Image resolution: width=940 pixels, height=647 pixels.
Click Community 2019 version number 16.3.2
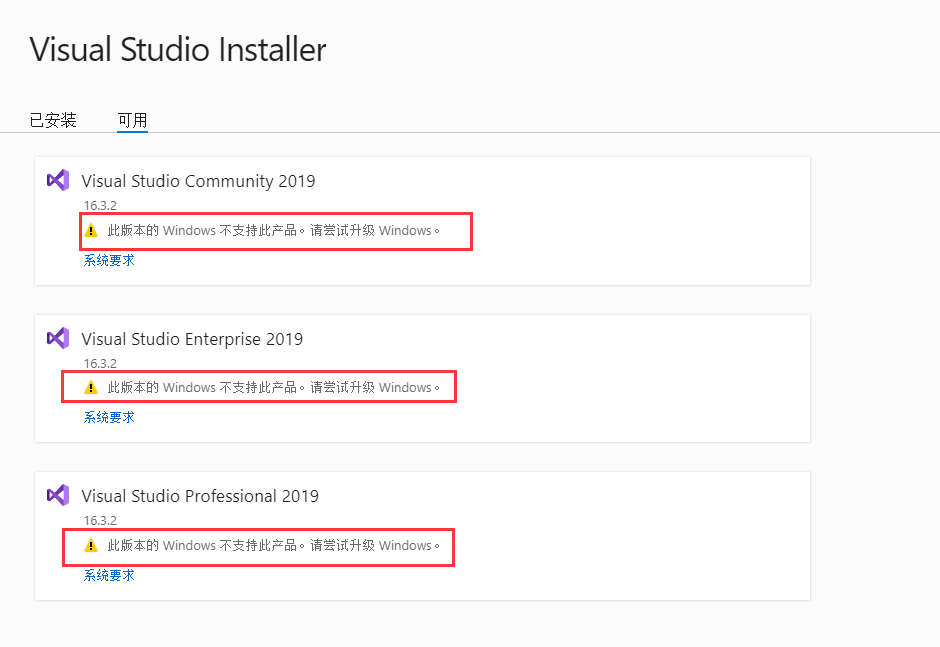click(100, 206)
